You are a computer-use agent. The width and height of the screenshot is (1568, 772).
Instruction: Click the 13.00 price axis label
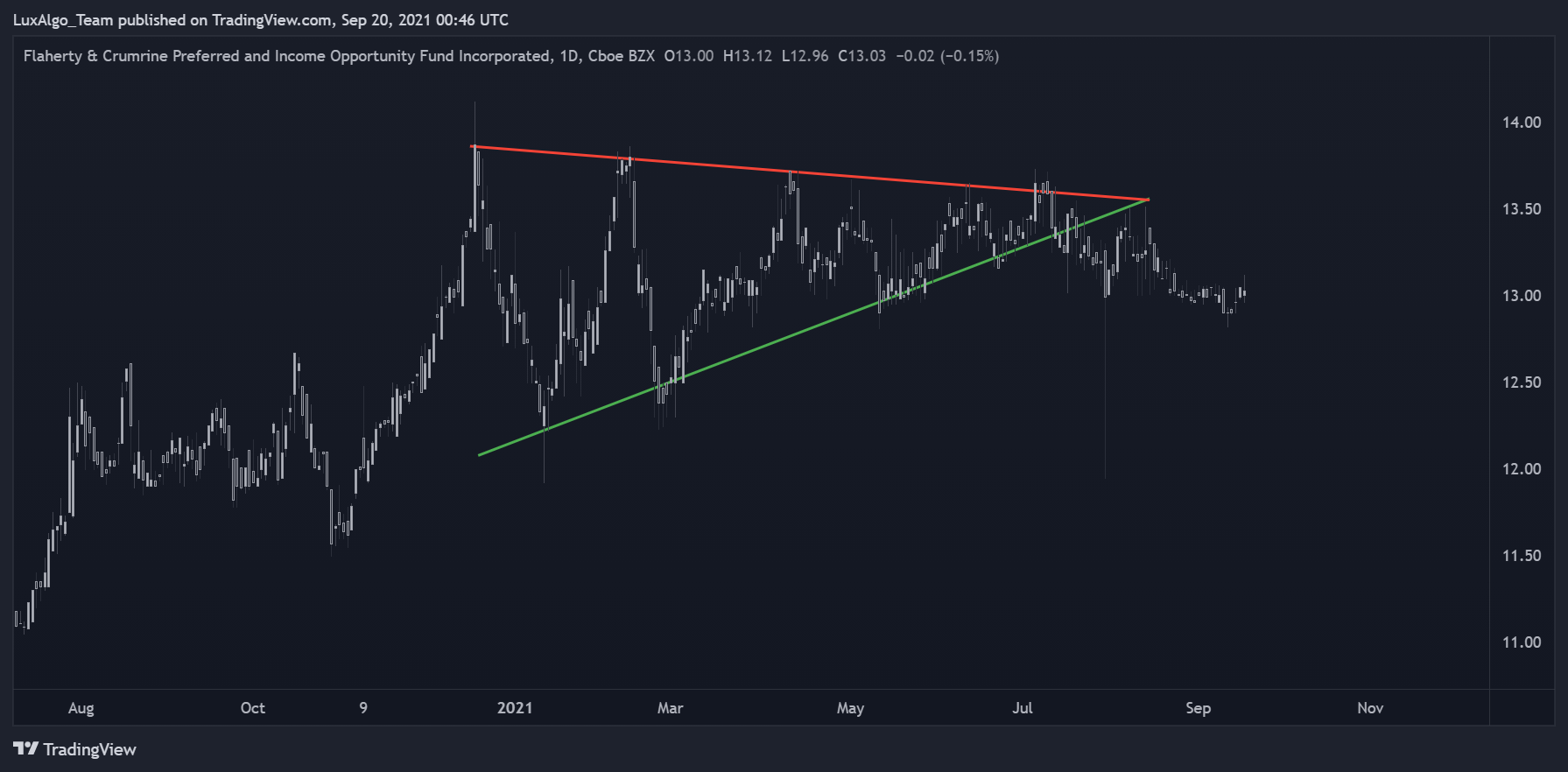coord(1522,296)
